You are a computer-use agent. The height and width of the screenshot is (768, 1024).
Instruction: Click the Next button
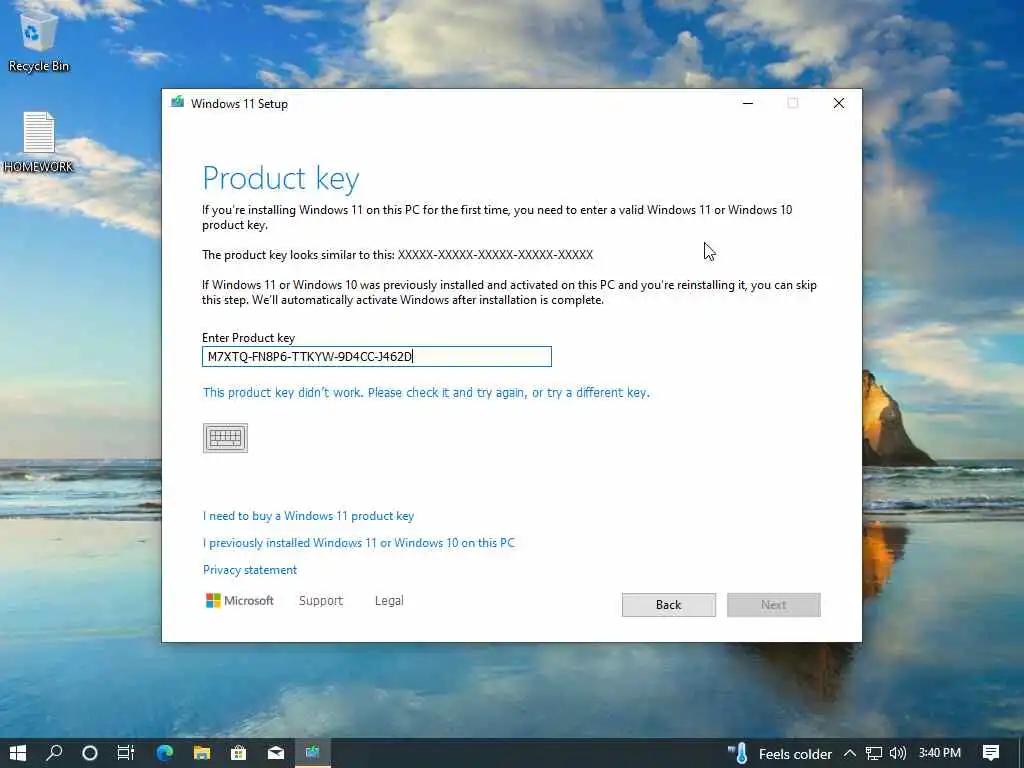pyautogui.click(x=774, y=605)
